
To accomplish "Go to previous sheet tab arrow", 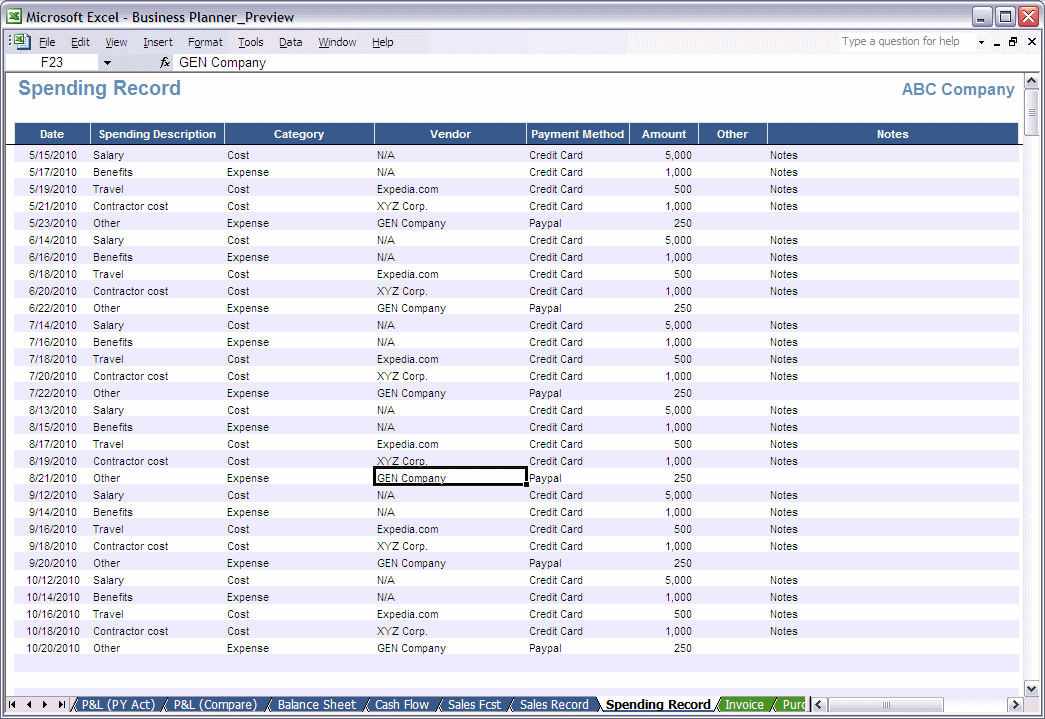I will coord(29,704).
